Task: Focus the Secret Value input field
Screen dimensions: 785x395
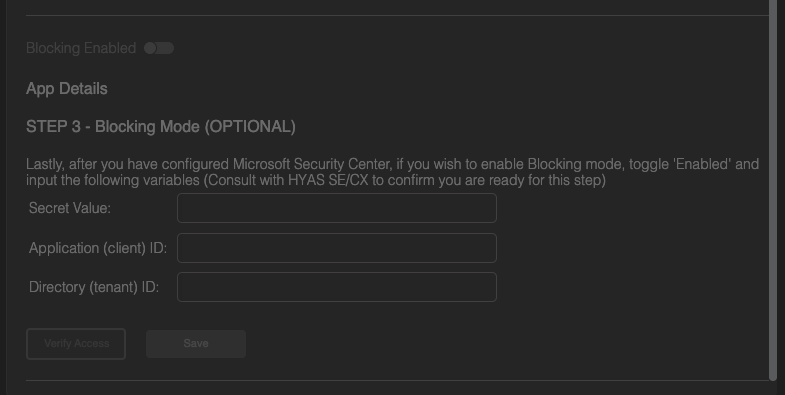Action: [x=337, y=208]
